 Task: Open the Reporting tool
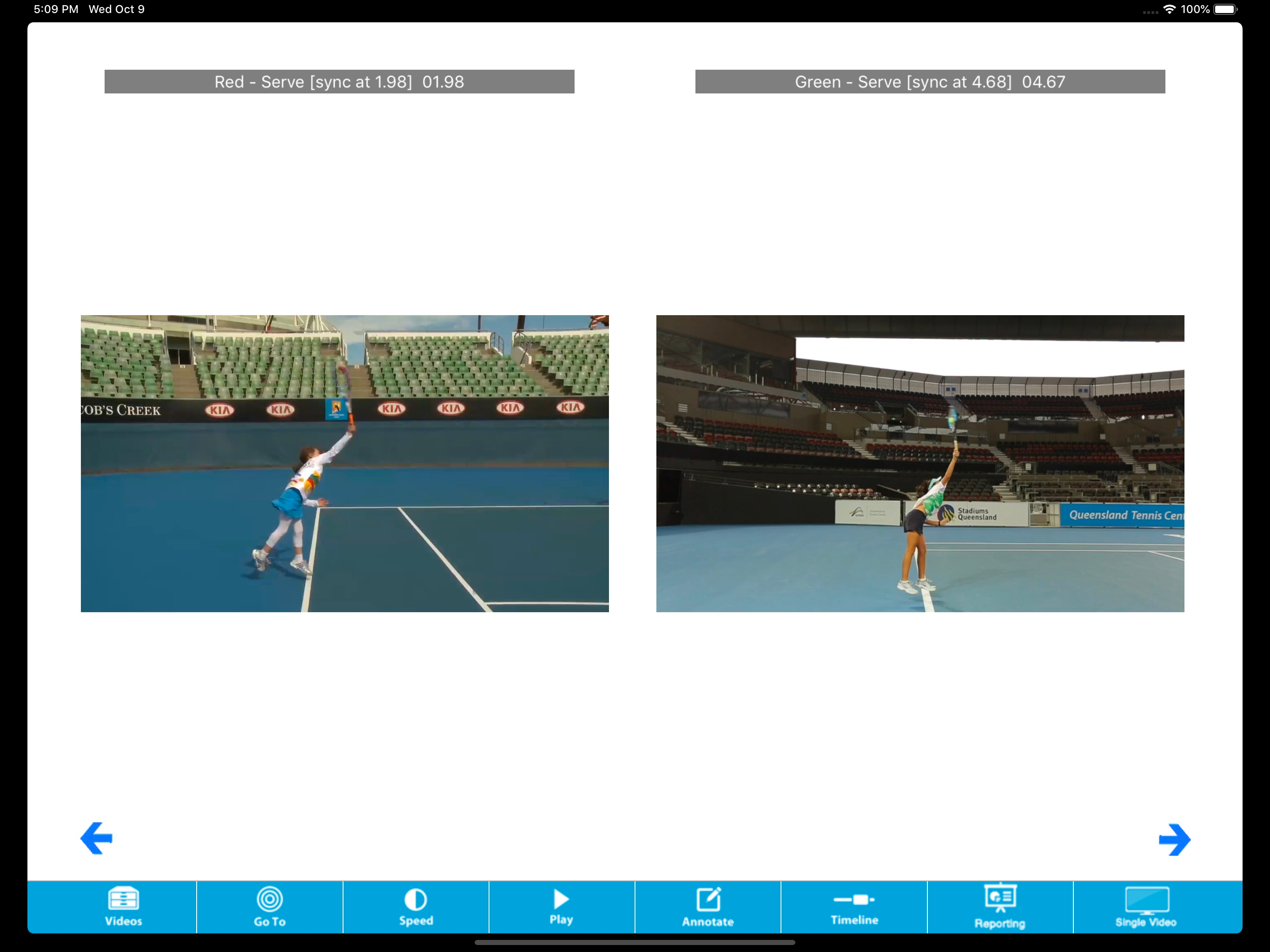coord(999,906)
